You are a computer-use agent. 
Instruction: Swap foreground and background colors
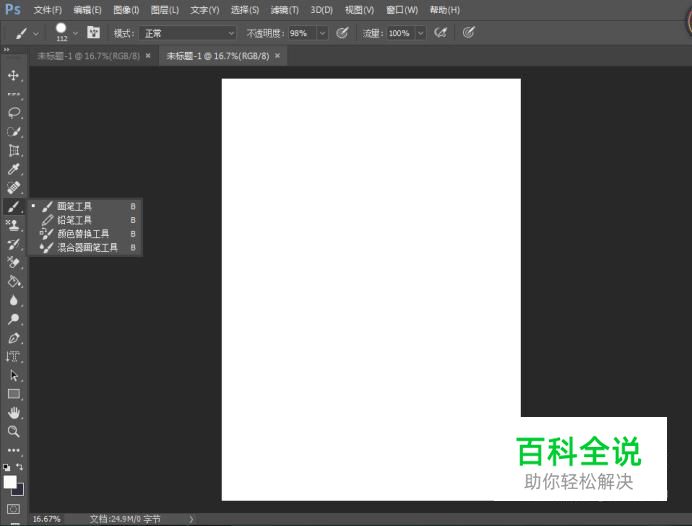19,467
